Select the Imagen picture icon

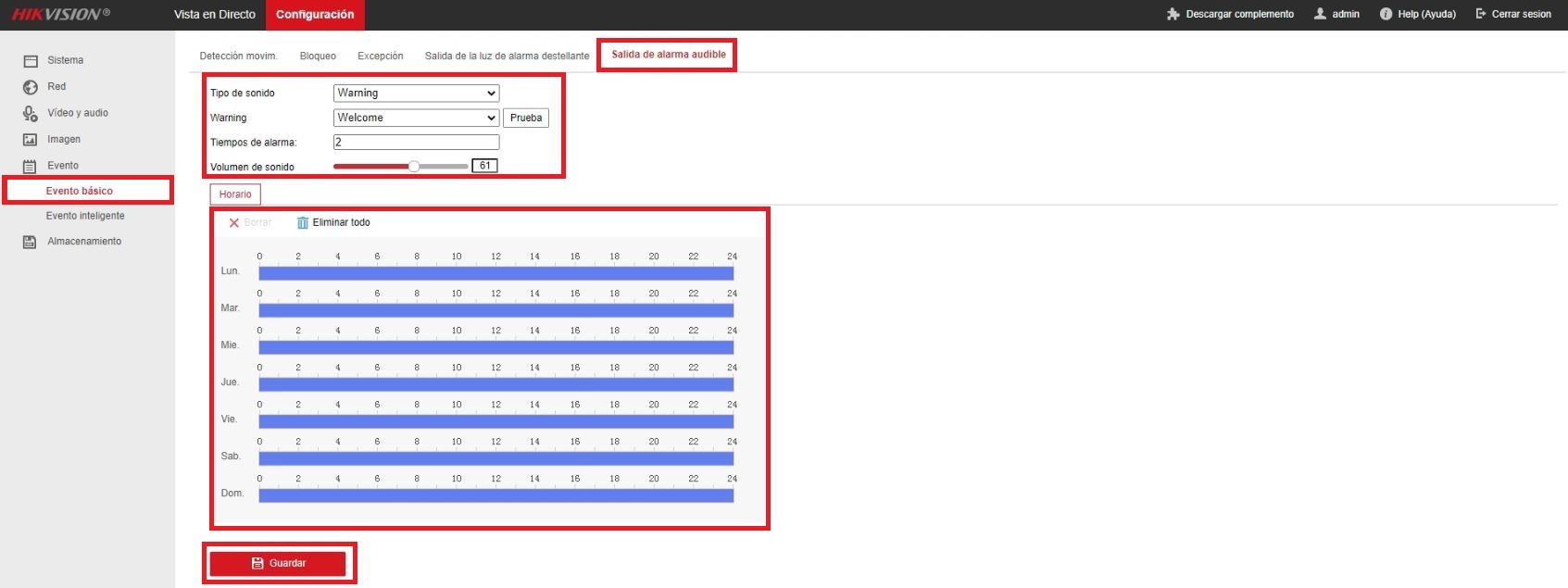[x=31, y=140]
